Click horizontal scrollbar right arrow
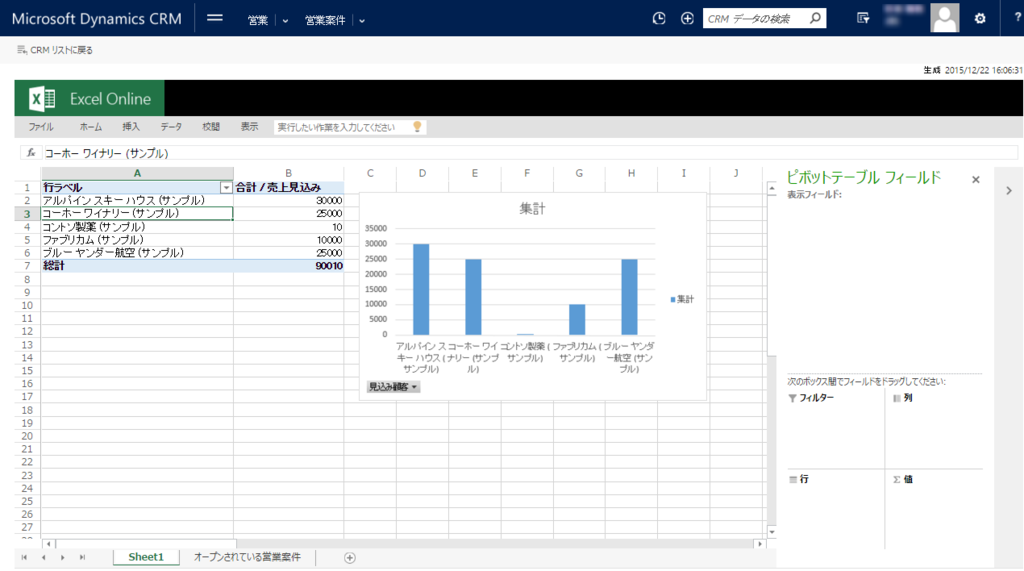The width and height of the screenshot is (1024, 571). (759, 544)
